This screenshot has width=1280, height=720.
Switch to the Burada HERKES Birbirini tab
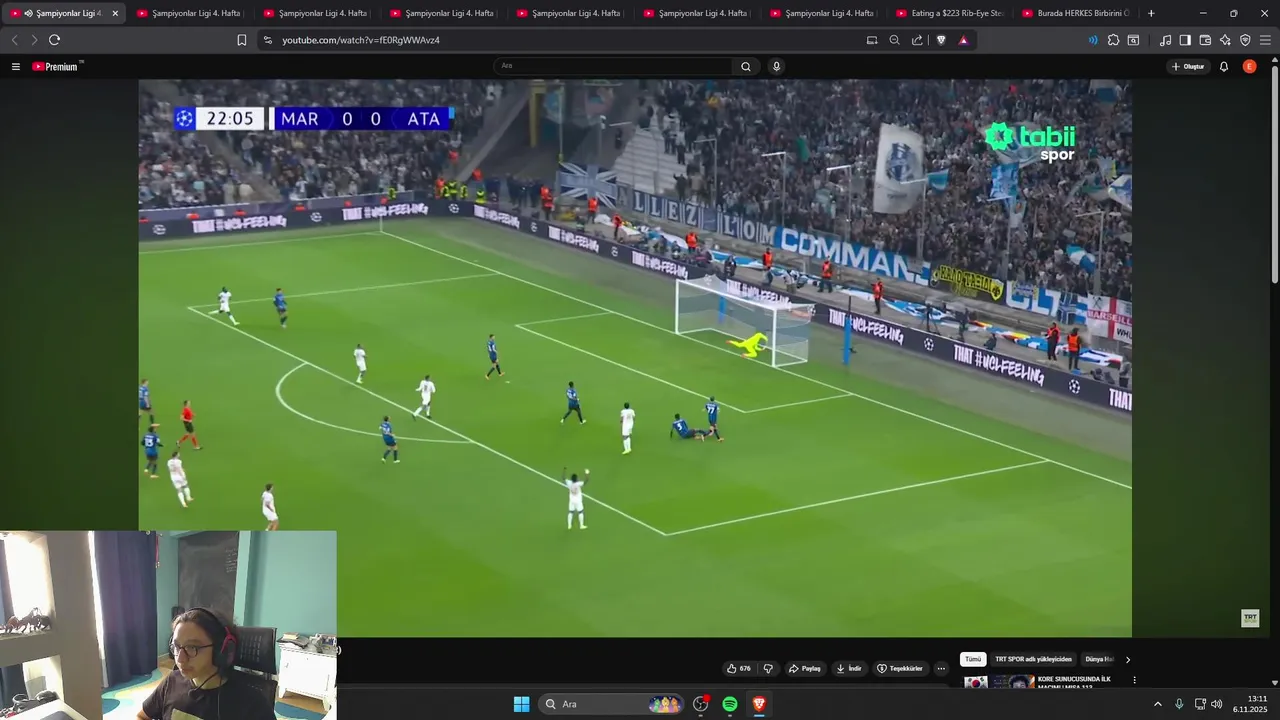tap(1075, 13)
